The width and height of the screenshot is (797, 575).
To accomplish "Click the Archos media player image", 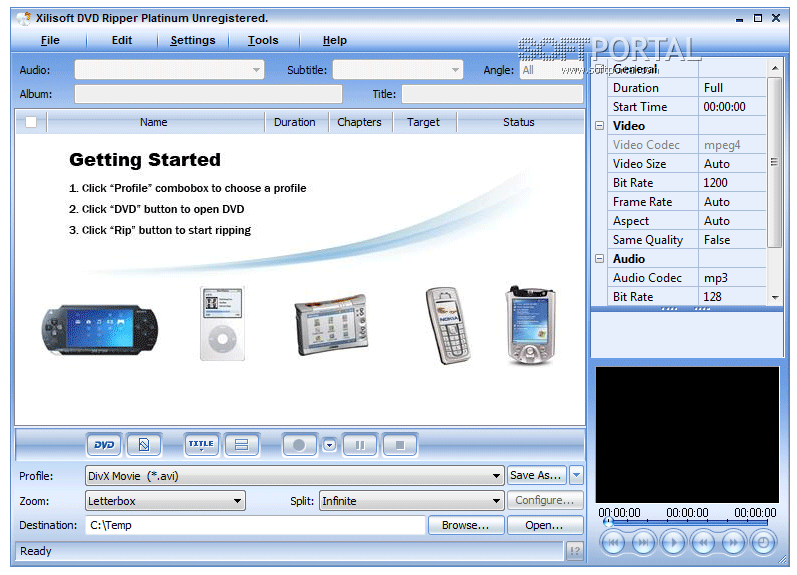I will pyautogui.click(x=331, y=324).
